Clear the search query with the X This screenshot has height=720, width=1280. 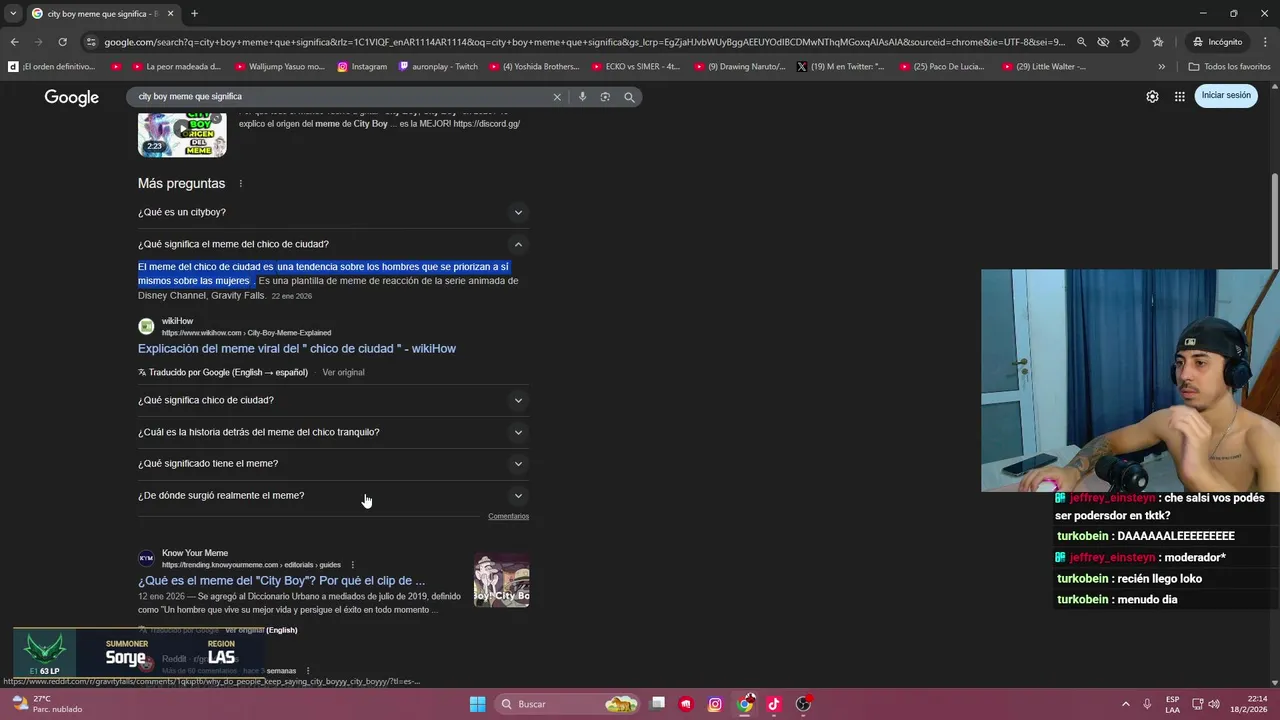coord(557,97)
